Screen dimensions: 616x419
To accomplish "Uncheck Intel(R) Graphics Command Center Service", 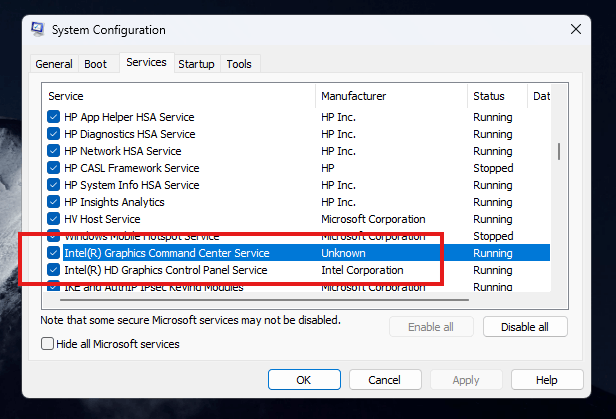I will [x=53, y=253].
